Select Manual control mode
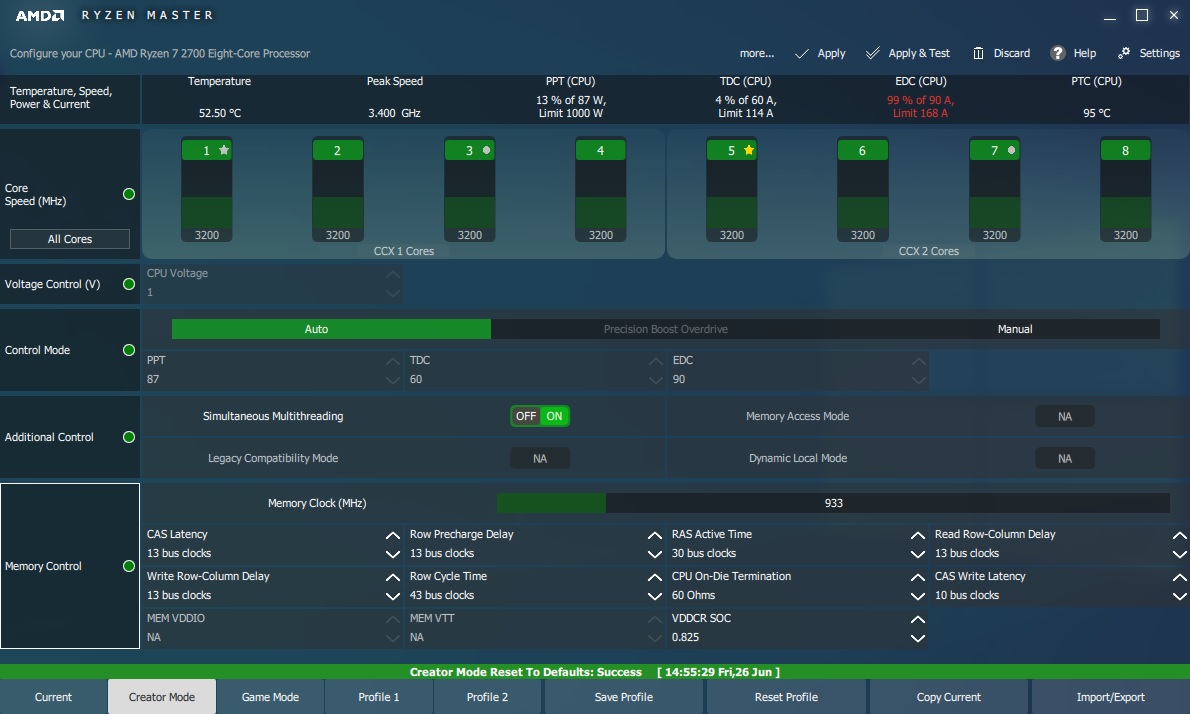This screenshot has width=1190, height=714. (1015, 329)
